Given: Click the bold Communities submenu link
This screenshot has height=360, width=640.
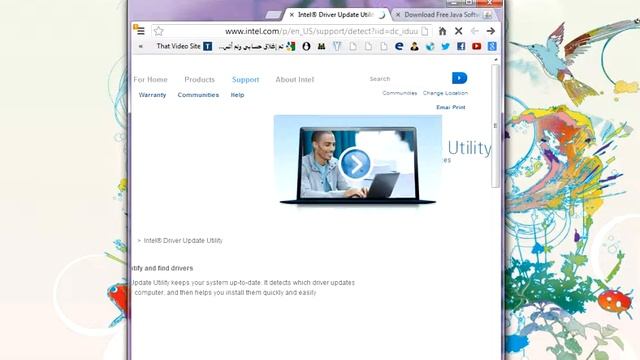Looking at the screenshot, I should 198,95.
